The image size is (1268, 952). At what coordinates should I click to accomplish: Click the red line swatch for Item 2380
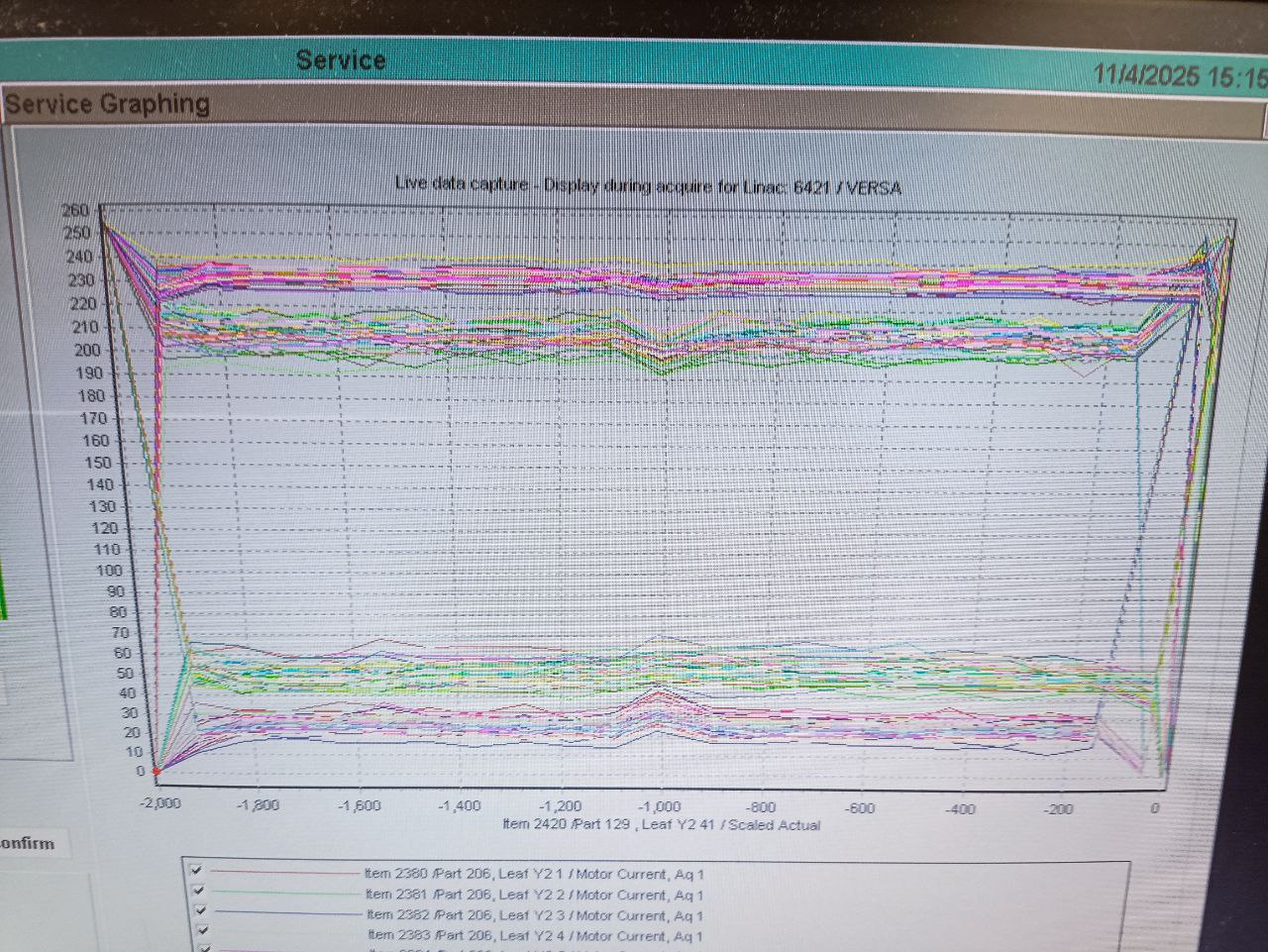(x=285, y=873)
